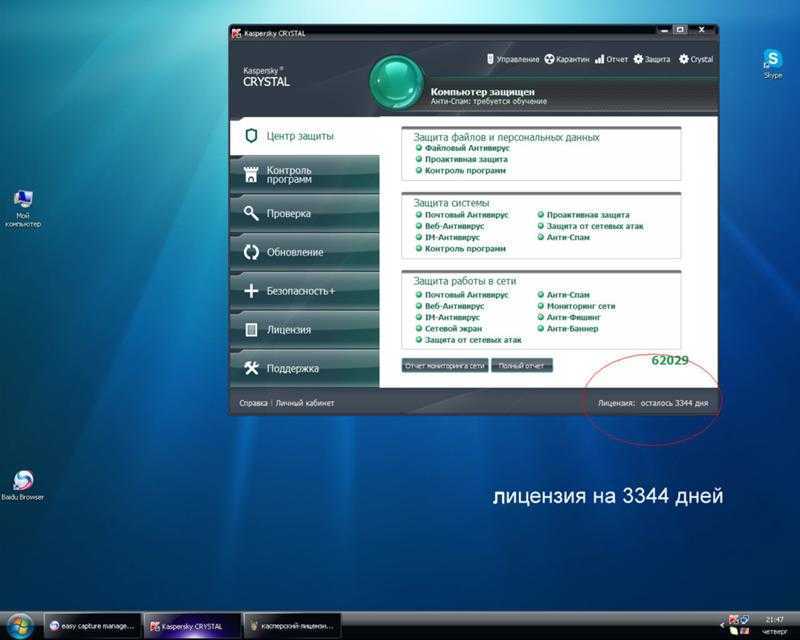The image size is (800, 640).
Task: Click the tools icon beside Поддержка
Action: click(x=251, y=368)
